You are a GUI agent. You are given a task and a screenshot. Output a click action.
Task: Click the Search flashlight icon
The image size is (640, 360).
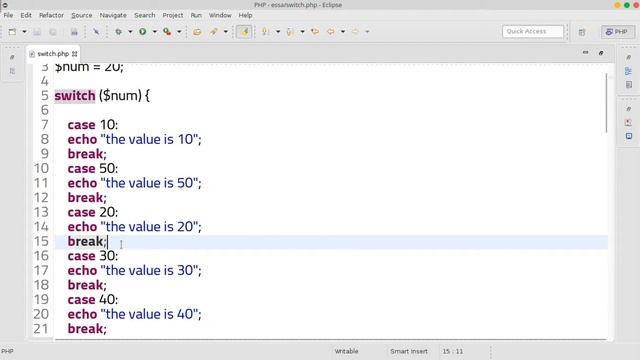tap(213, 31)
